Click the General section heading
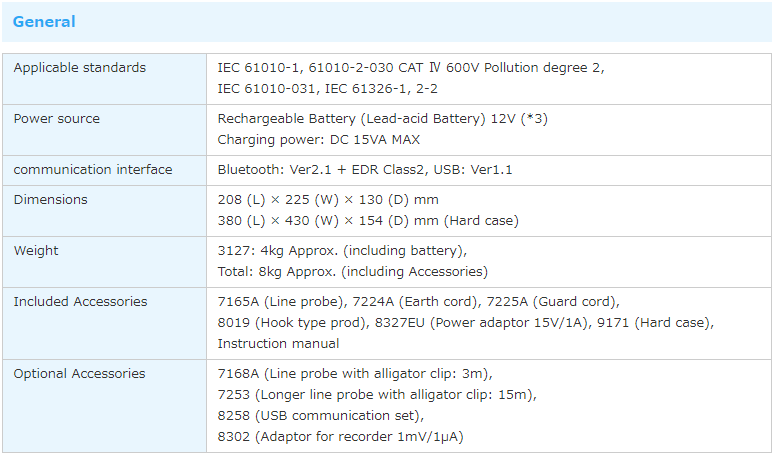The height and width of the screenshot is (457, 777). (x=44, y=22)
